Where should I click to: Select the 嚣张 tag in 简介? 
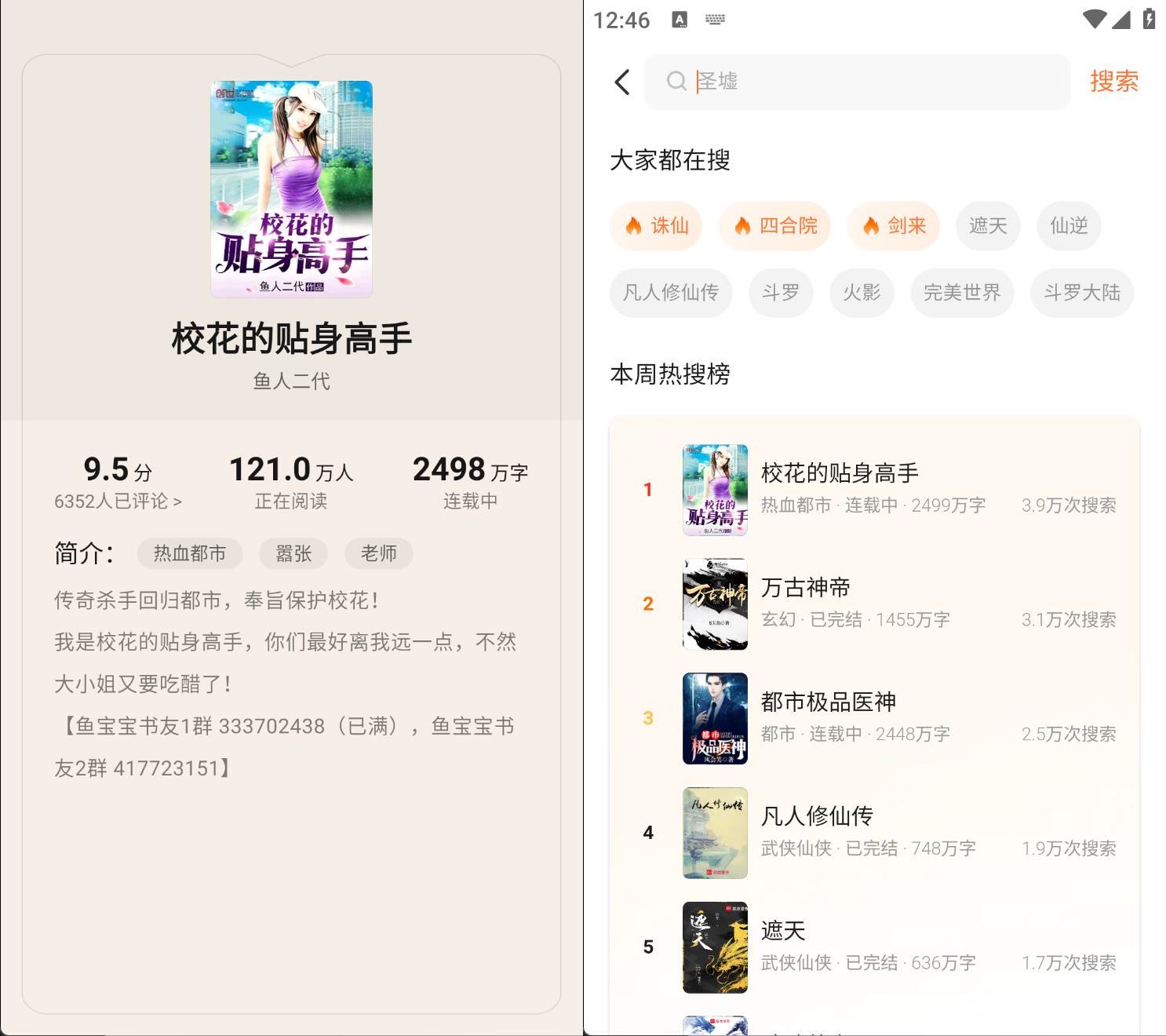click(293, 553)
